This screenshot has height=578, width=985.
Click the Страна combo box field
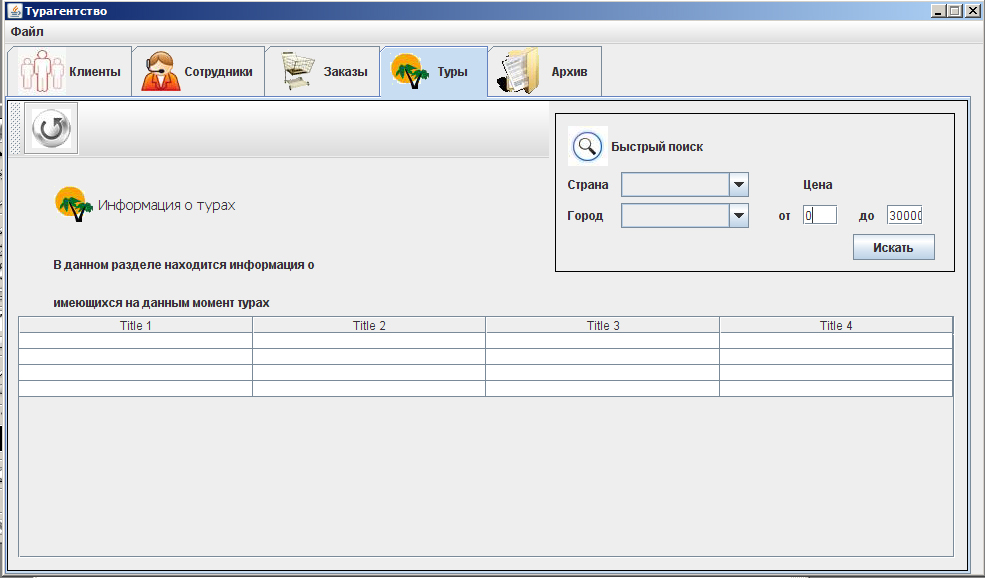pyautogui.click(x=685, y=185)
